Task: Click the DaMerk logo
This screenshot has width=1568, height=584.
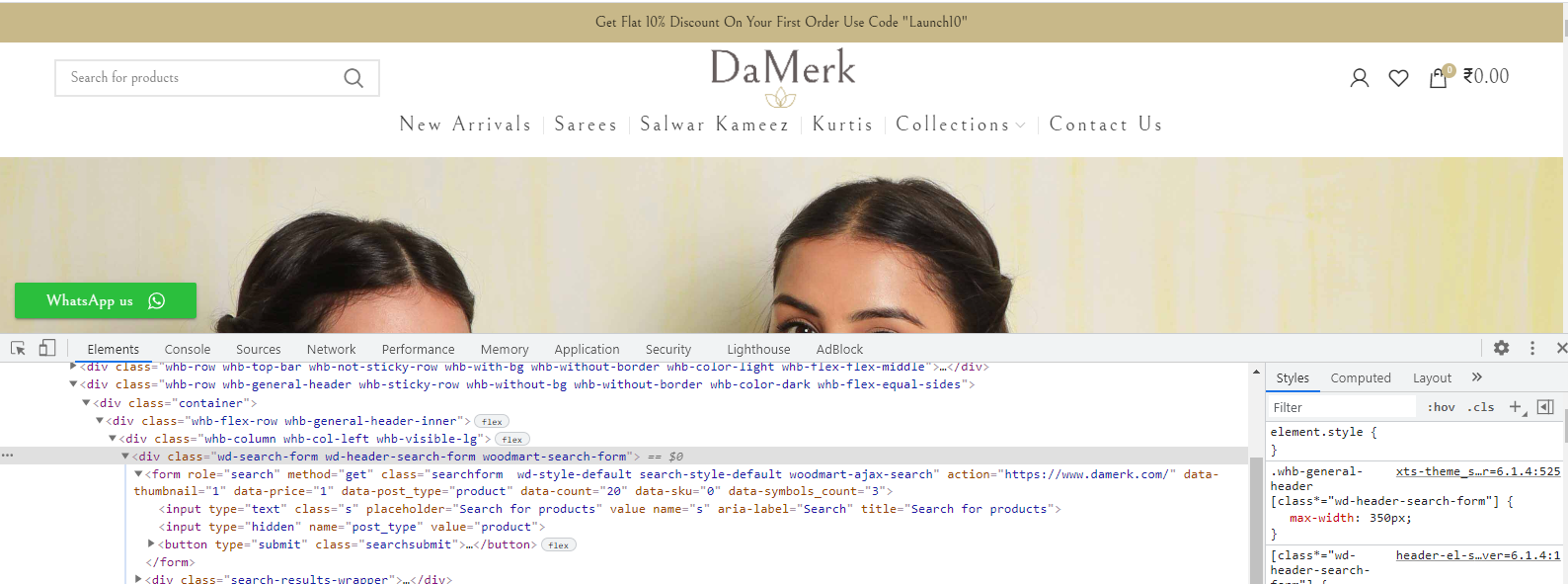Action: pyautogui.click(x=783, y=77)
